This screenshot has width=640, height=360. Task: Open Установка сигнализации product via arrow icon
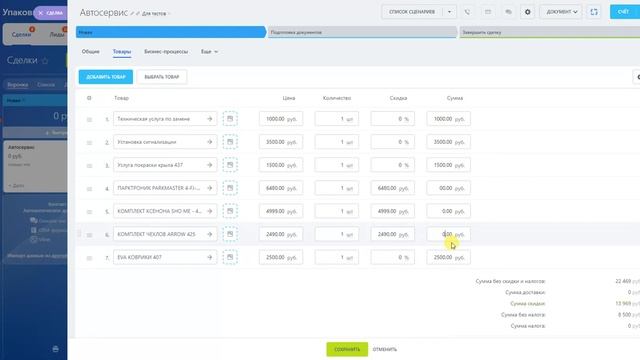point(209,142)
